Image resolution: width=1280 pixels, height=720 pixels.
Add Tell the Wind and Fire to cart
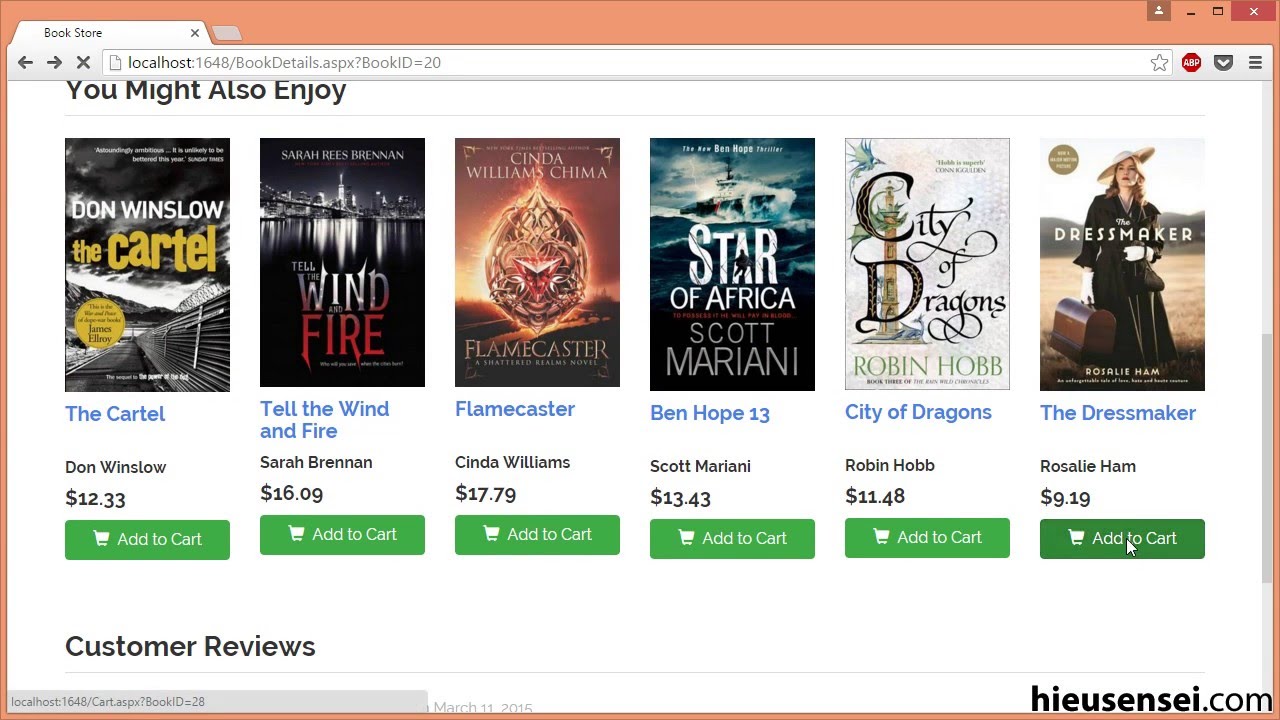342,535
